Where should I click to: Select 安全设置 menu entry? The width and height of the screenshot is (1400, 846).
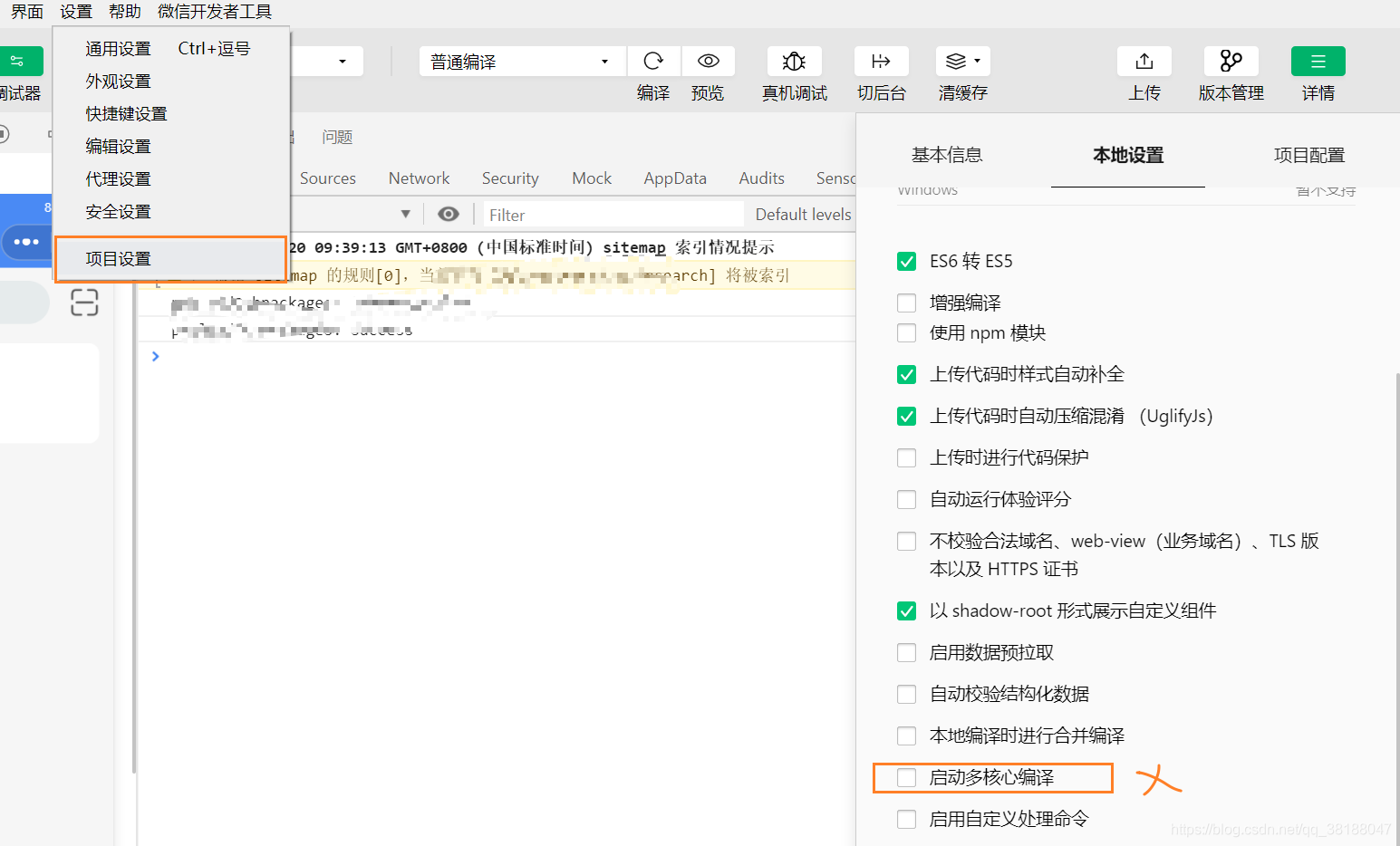172,212
